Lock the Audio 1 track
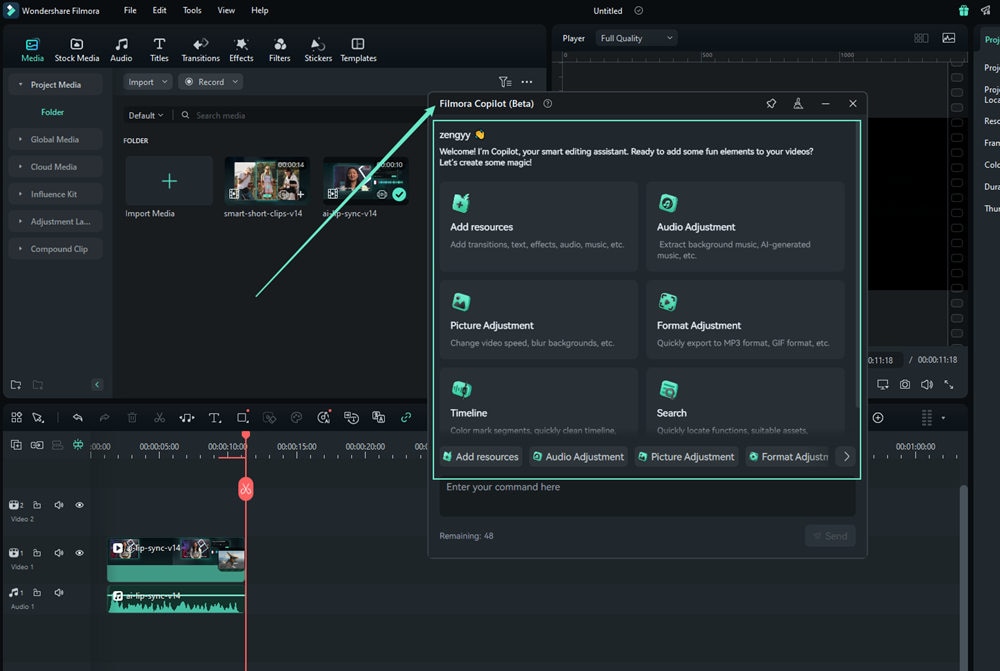Image resolution: width=1000 pixels, height=671 pixels. tap(37, 593)
